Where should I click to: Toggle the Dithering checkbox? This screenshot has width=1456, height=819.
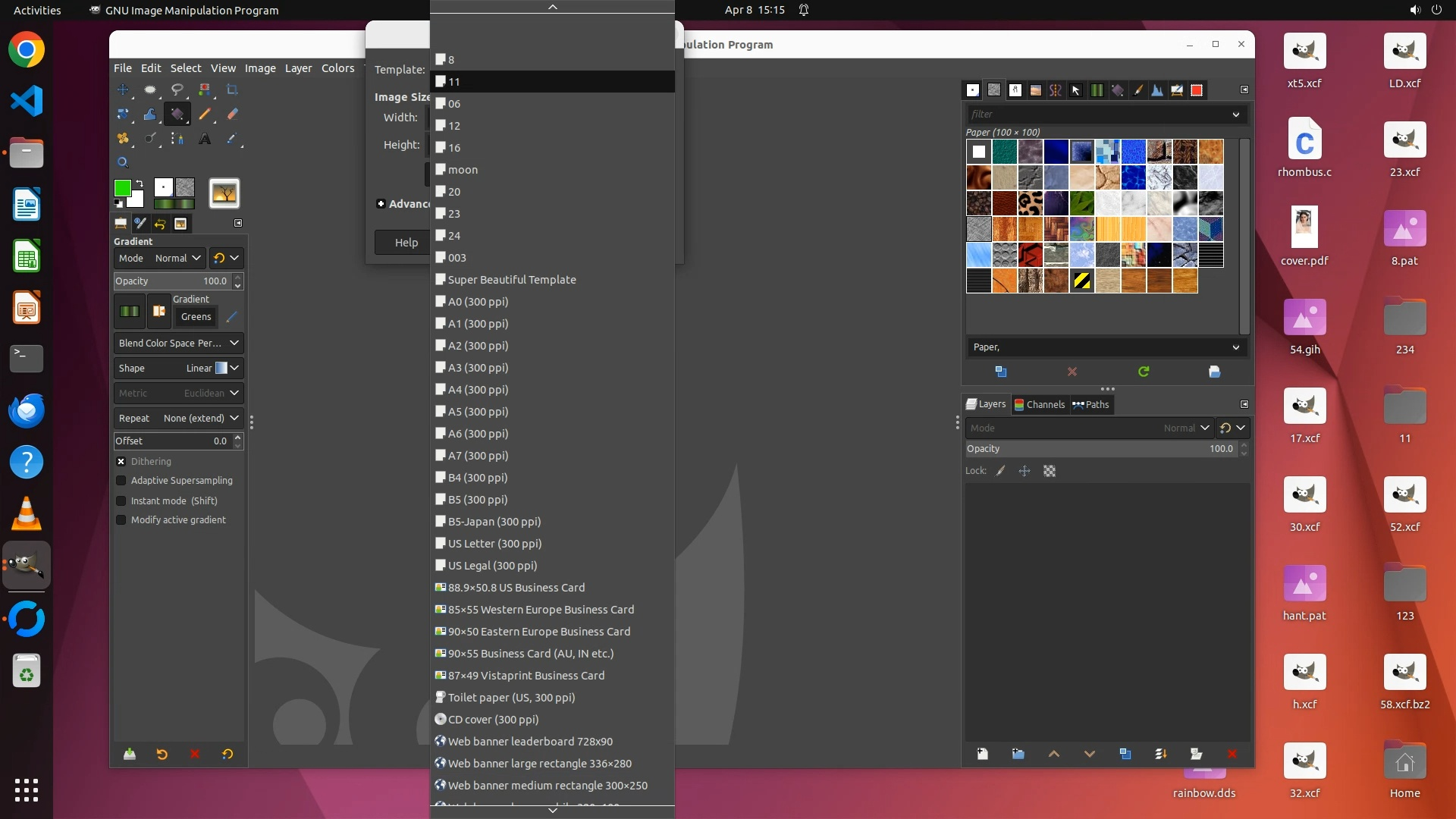(121, 461)
